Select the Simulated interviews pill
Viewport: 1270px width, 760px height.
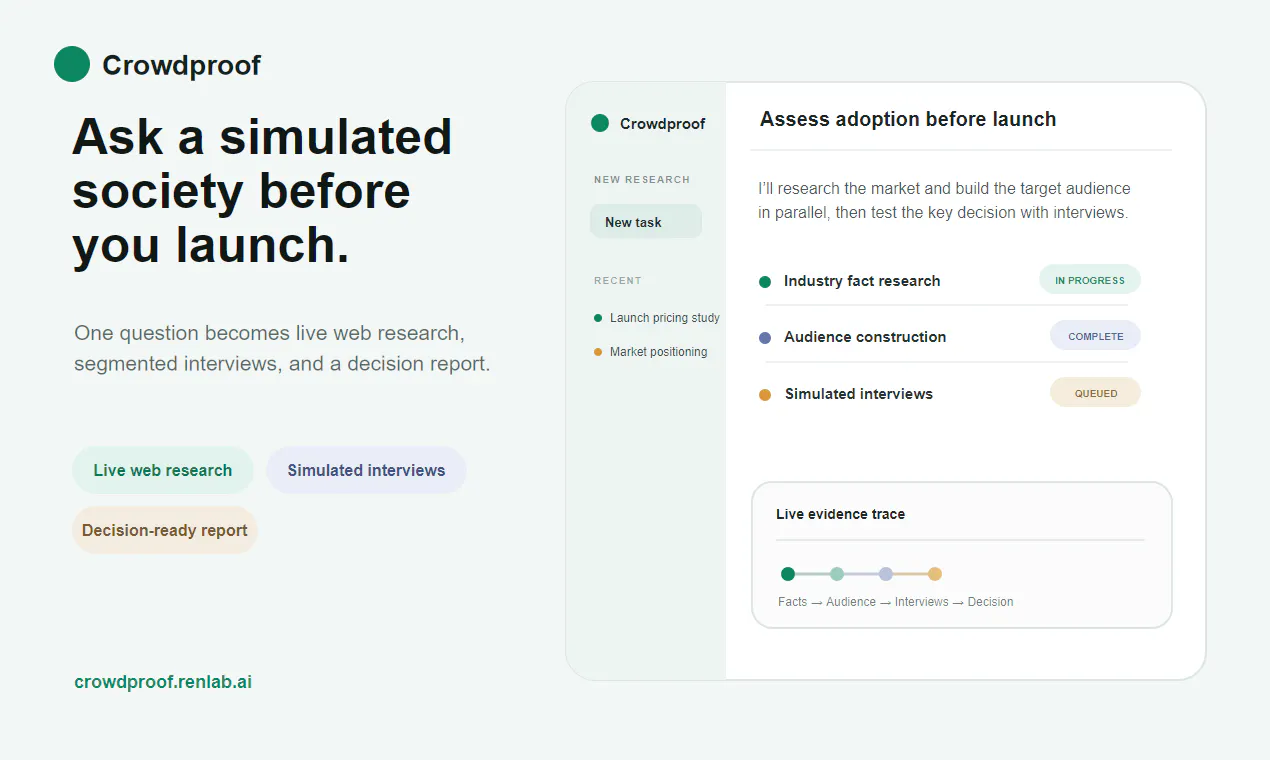click(366, 470)
